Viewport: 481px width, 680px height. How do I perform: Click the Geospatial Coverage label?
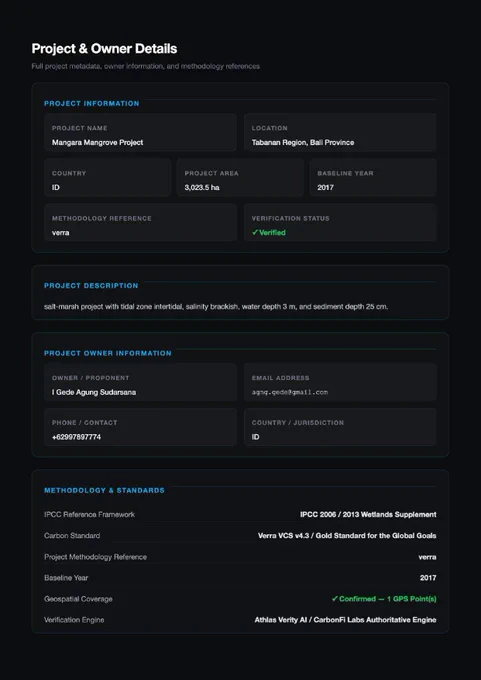(x=78, y=599)
